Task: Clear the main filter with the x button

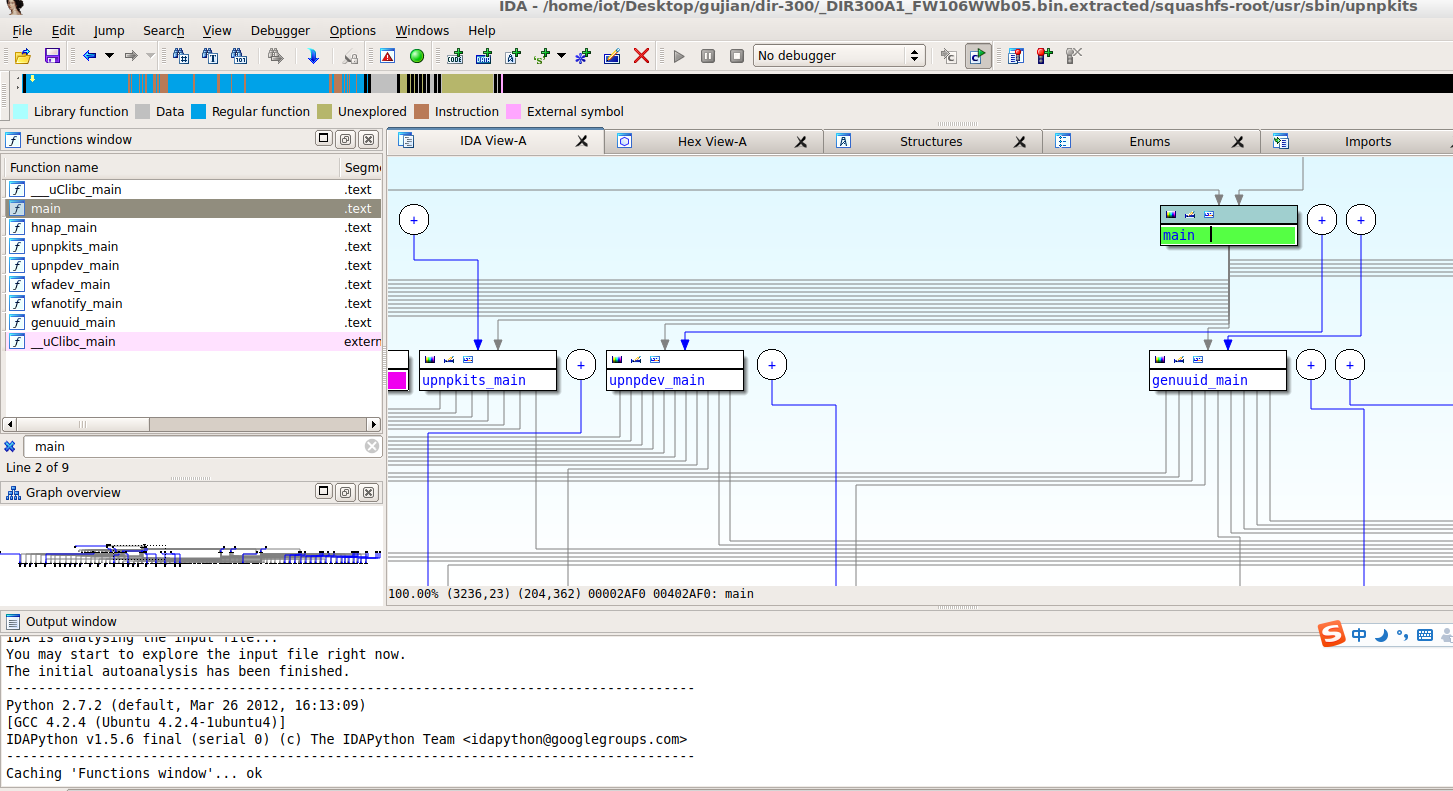Action: tap(371, 446)
